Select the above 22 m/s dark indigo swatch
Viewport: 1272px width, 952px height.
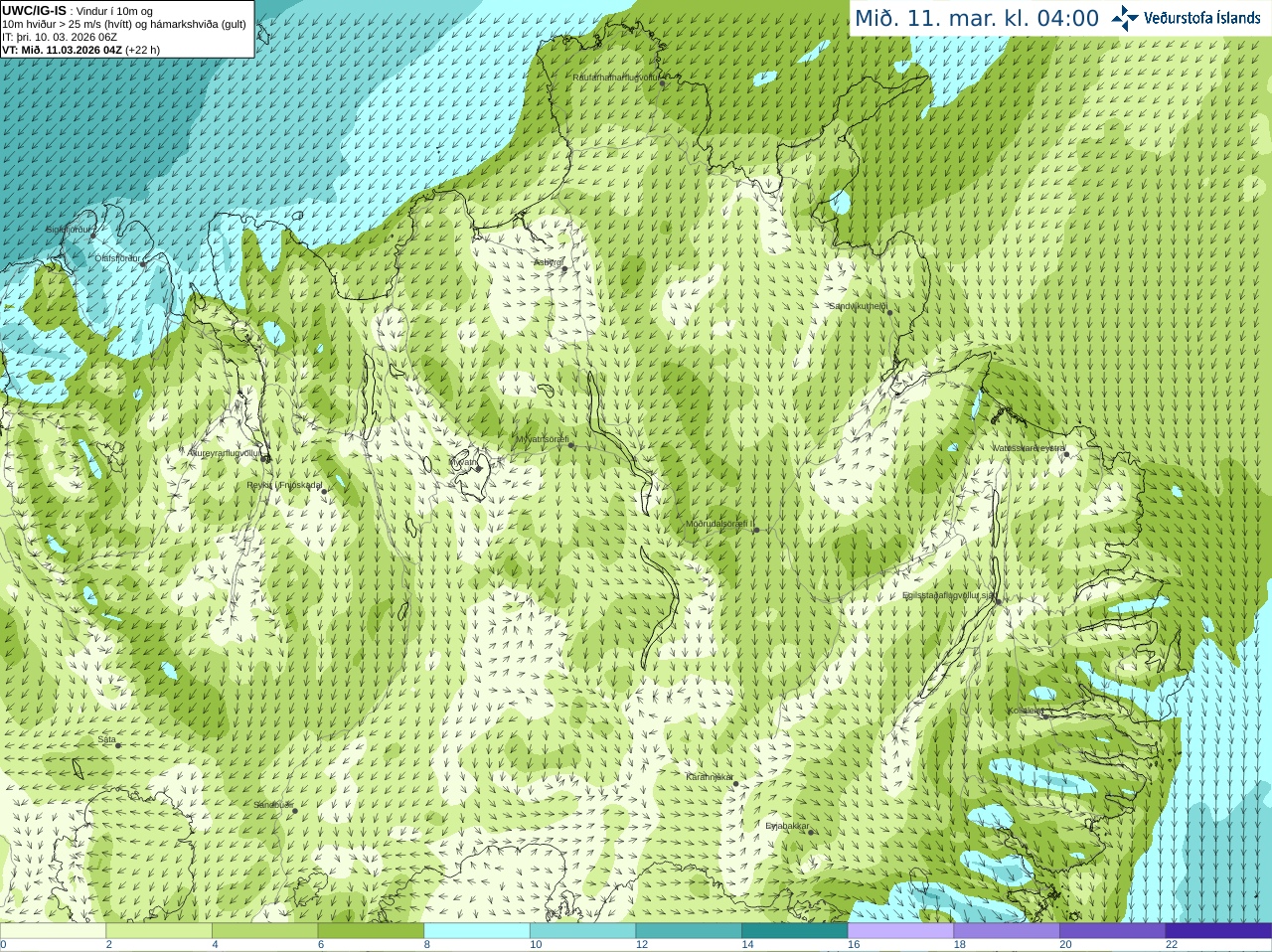coord(1219,931)
